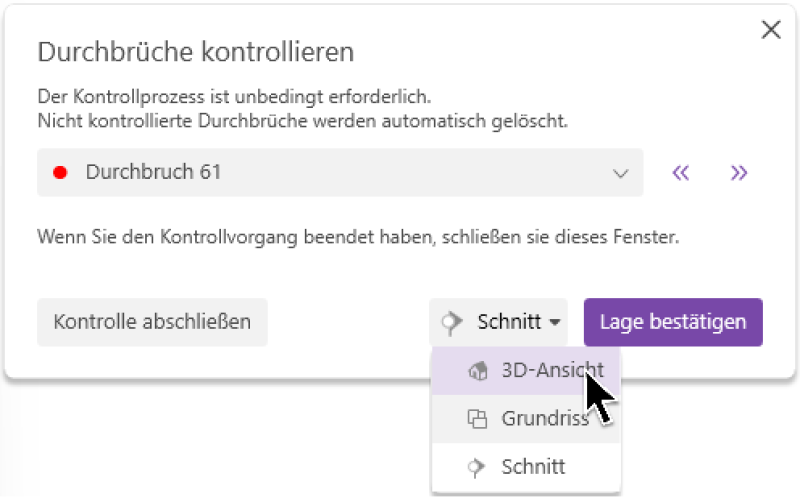Jump to next Durchbruch with double-right arrows

coord(739,173)
